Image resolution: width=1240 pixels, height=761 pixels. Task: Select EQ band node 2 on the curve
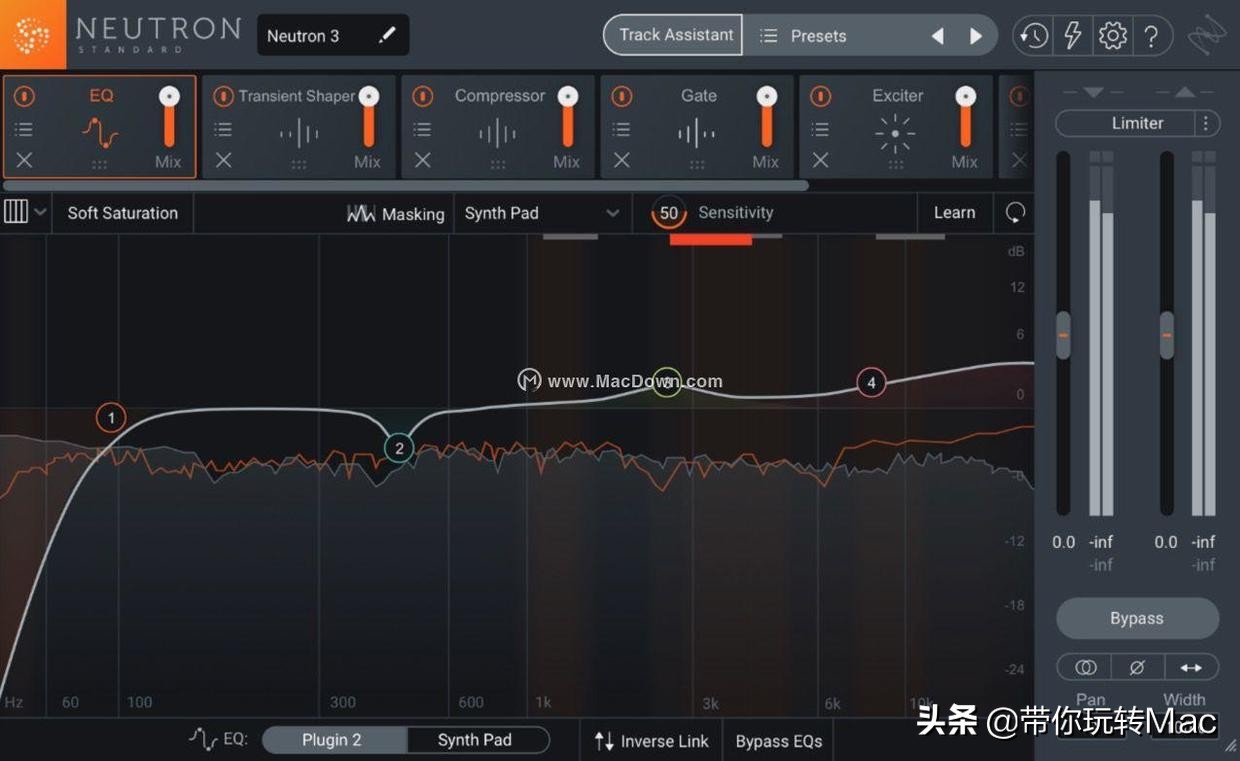399,448
